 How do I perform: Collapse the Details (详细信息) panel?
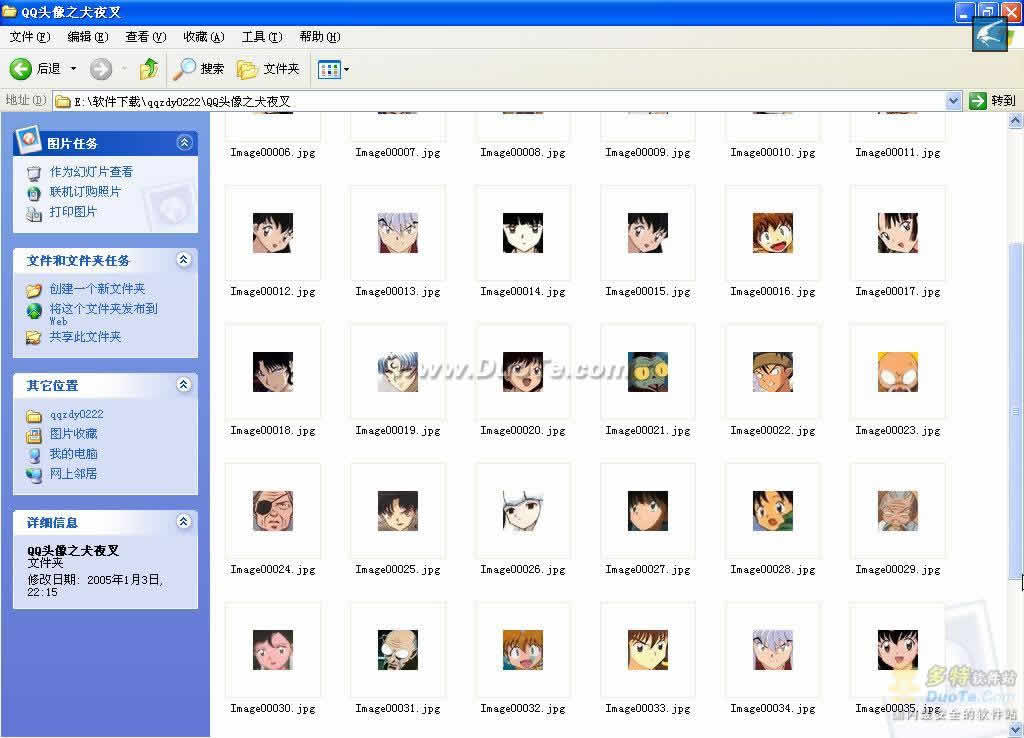184,521
